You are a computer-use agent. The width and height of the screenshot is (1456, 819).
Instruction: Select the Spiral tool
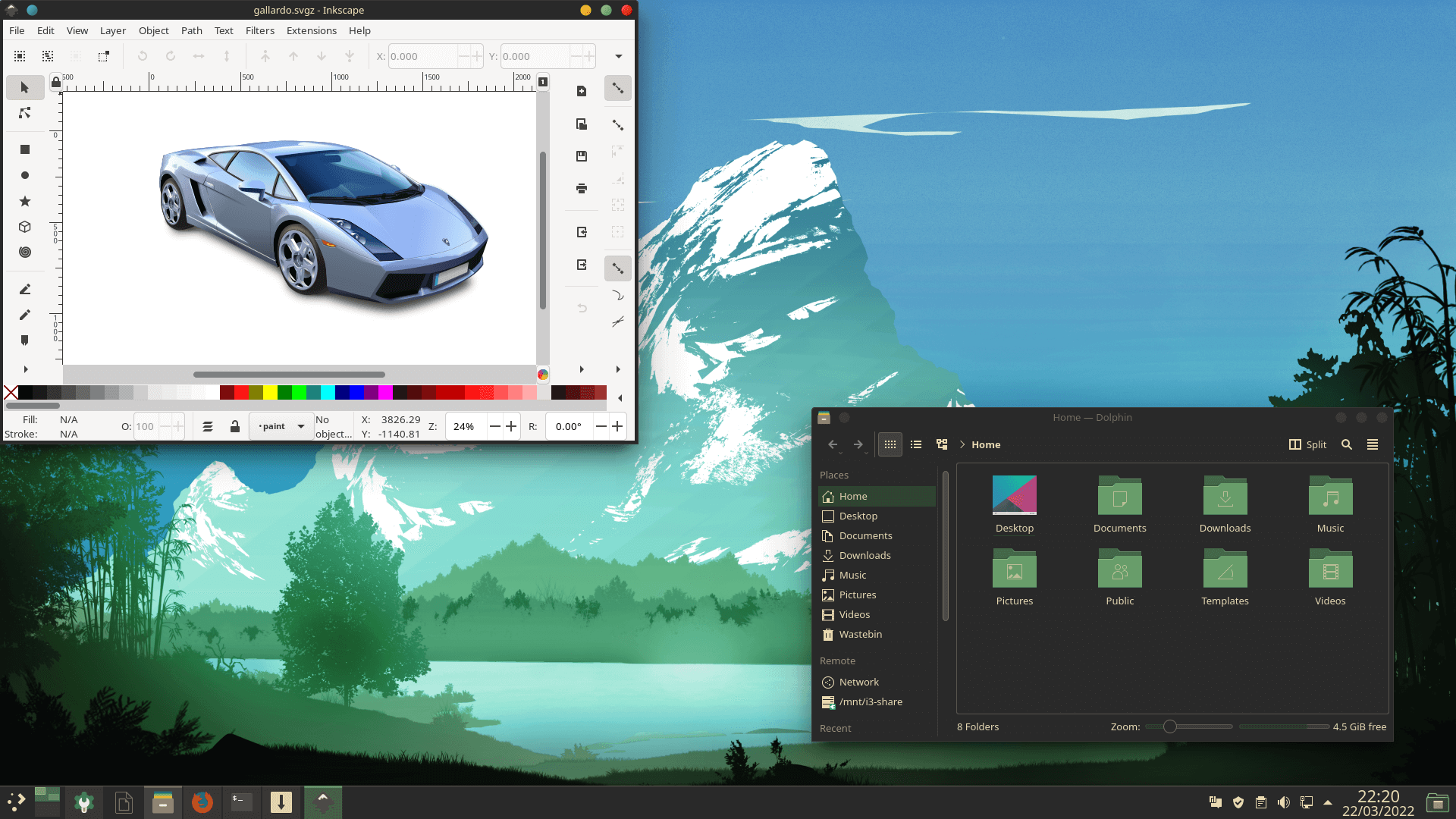[24, 252]
